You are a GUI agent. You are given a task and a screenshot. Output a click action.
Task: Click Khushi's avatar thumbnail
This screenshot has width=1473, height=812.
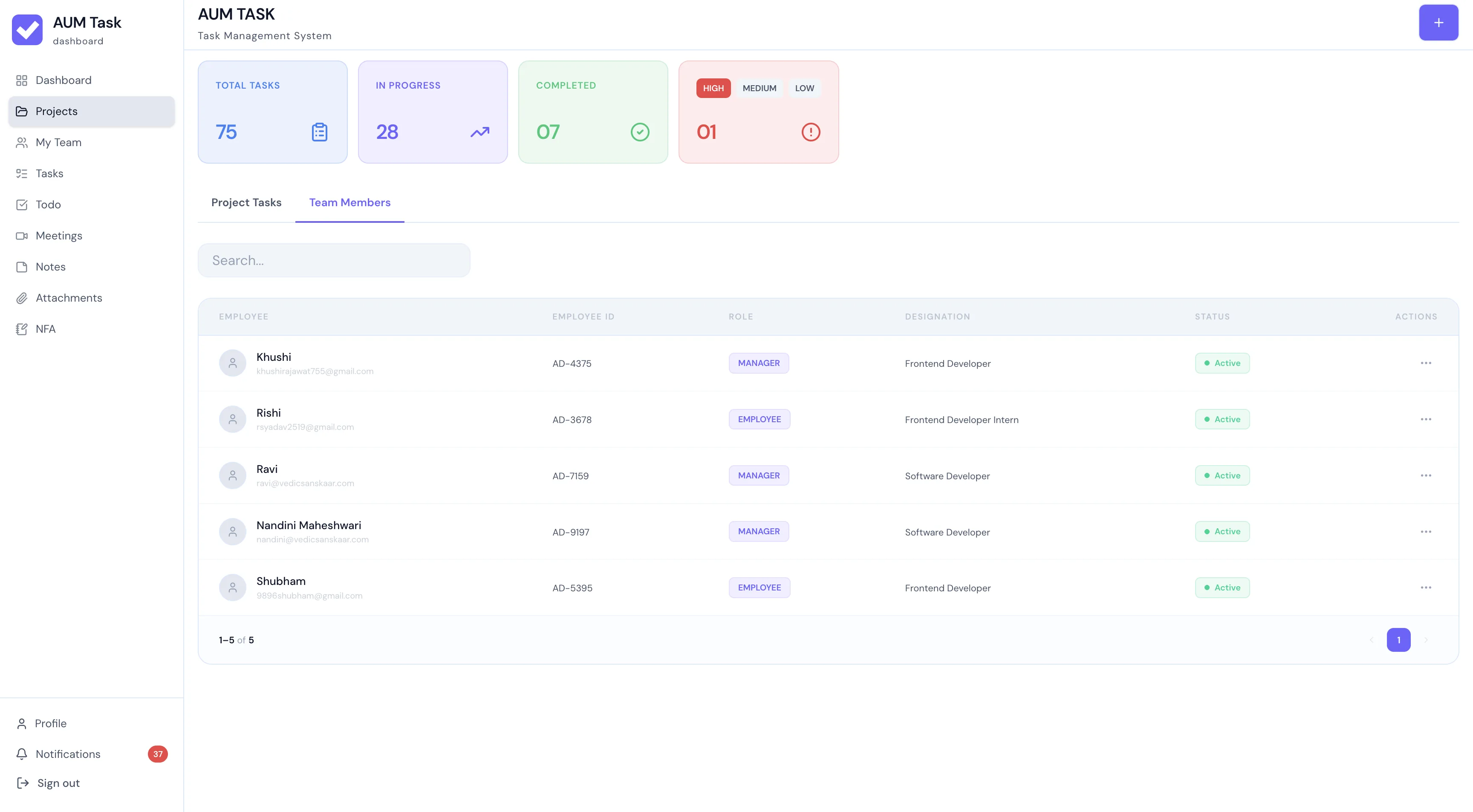233,363
